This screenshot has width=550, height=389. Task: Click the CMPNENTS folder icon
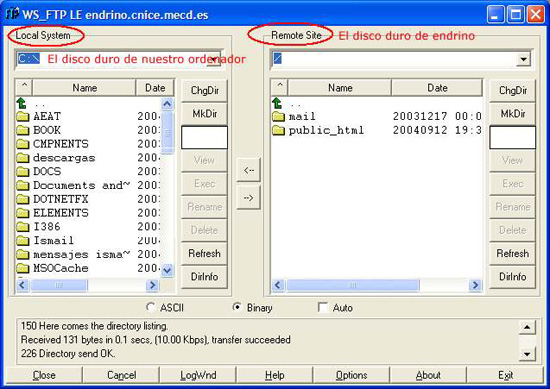(22, 144)
